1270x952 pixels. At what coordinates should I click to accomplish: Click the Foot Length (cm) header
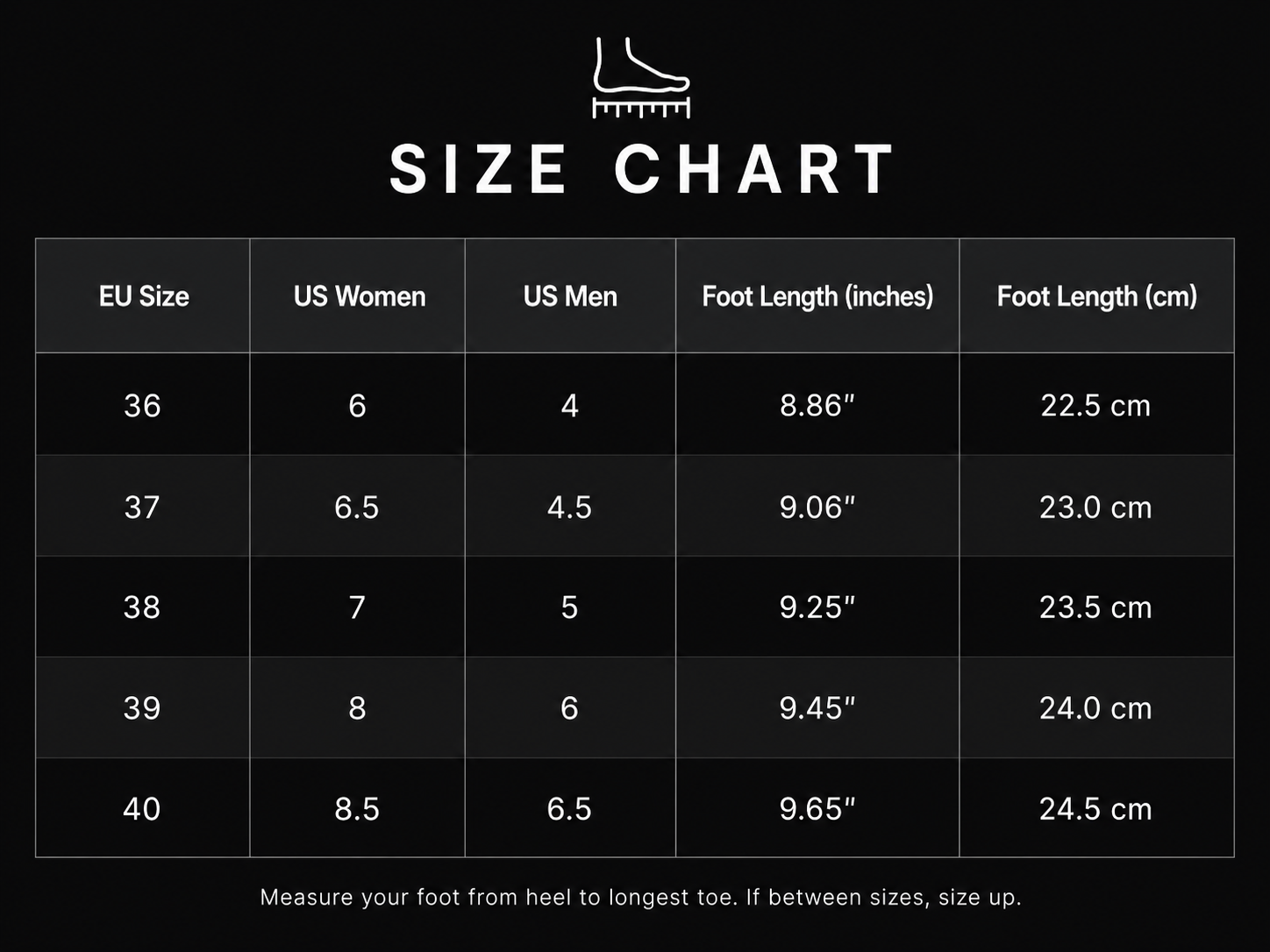click(1096, 296)
